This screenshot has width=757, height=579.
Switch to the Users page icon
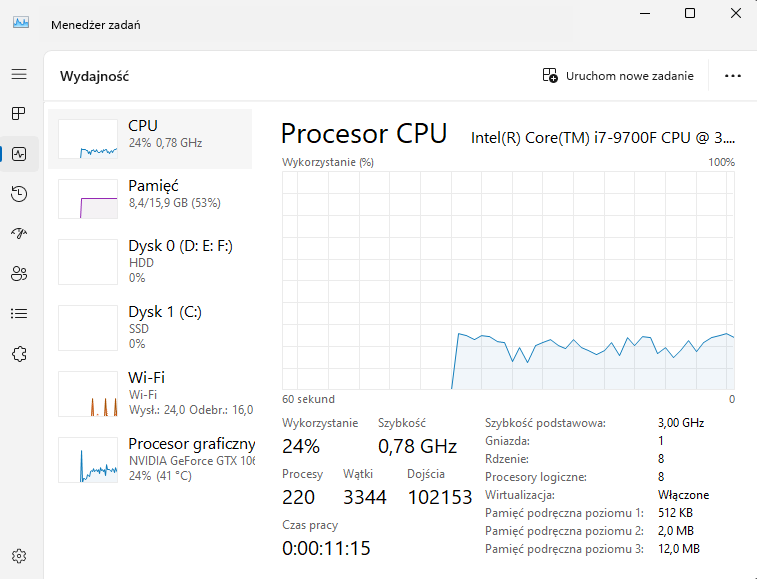coord(18,273)
